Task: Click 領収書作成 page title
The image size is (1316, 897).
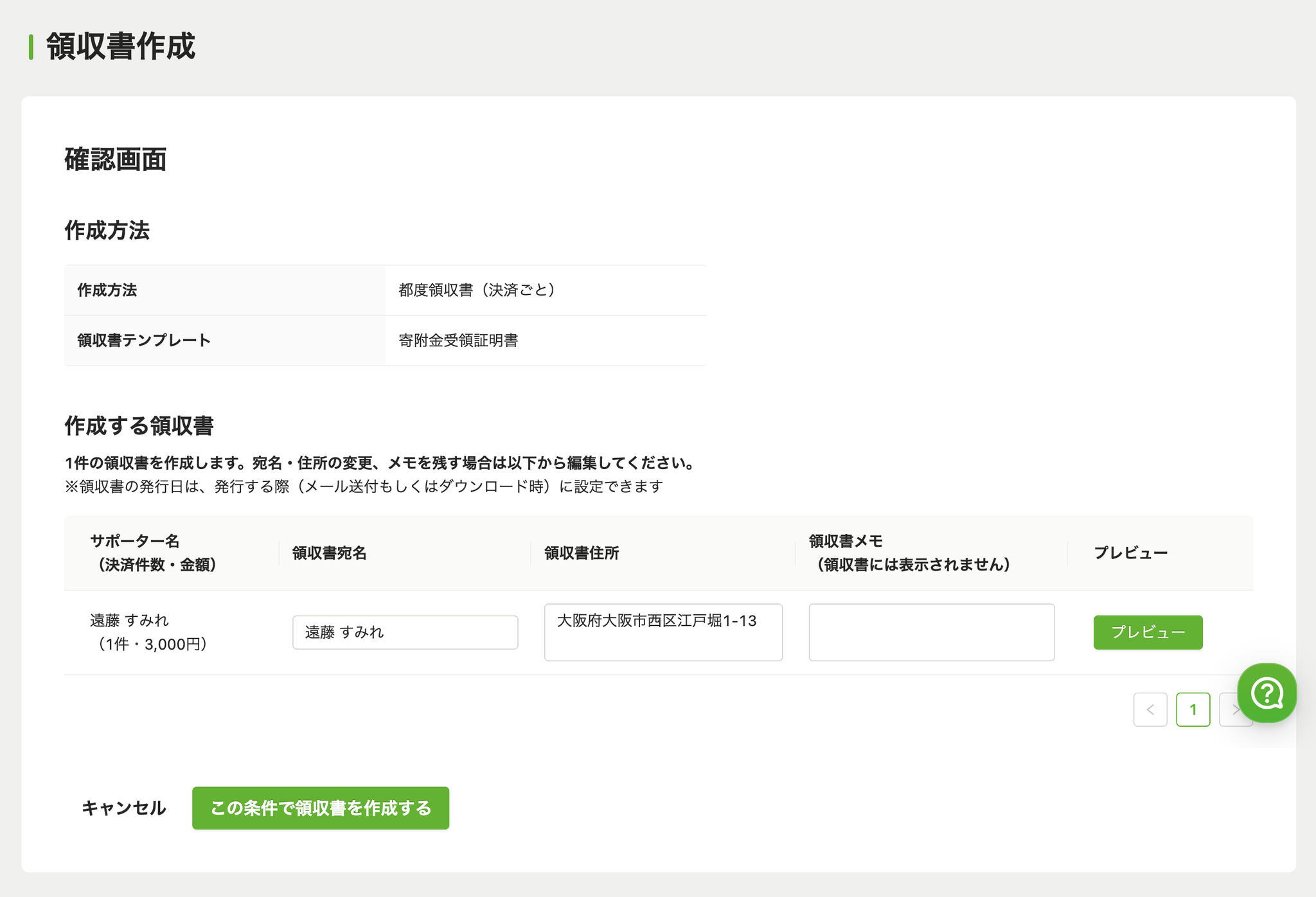Action: click(x=121, y=46)
